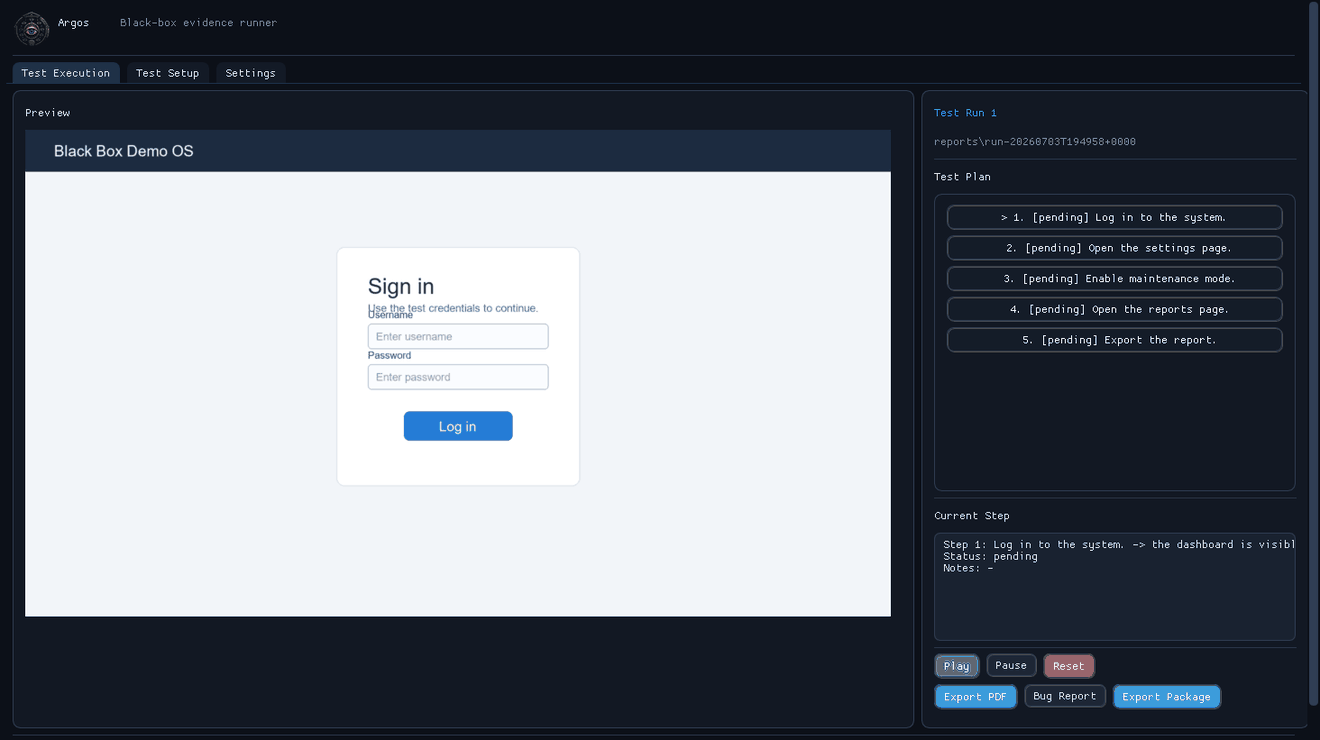Export the run as PDF
1320x740 pixels.
[976, 696]
